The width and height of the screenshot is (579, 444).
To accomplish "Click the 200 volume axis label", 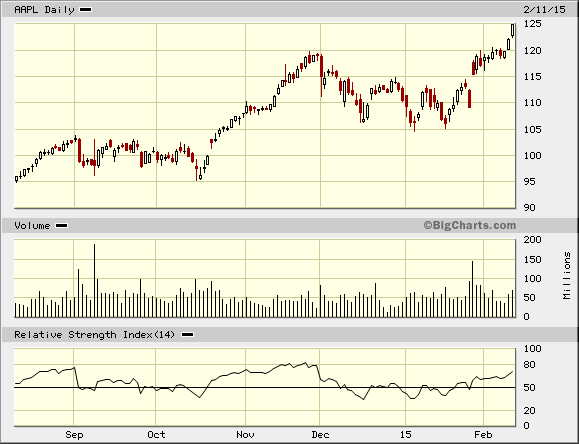I will coord(532,240).
